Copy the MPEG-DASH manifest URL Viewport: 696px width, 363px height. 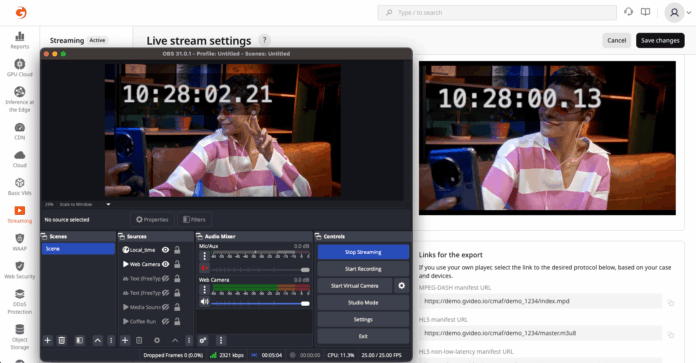click(x=671, y=303)
